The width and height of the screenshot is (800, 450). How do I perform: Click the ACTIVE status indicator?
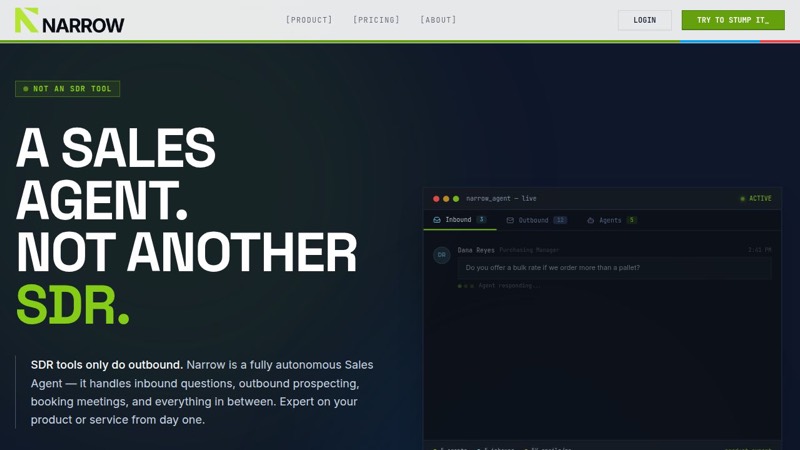(756, 198)
